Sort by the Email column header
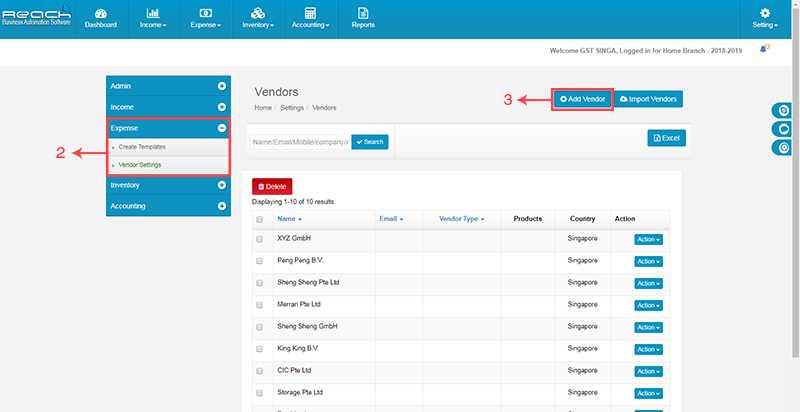This screenshot has height=412, width=800. point(391,219)
